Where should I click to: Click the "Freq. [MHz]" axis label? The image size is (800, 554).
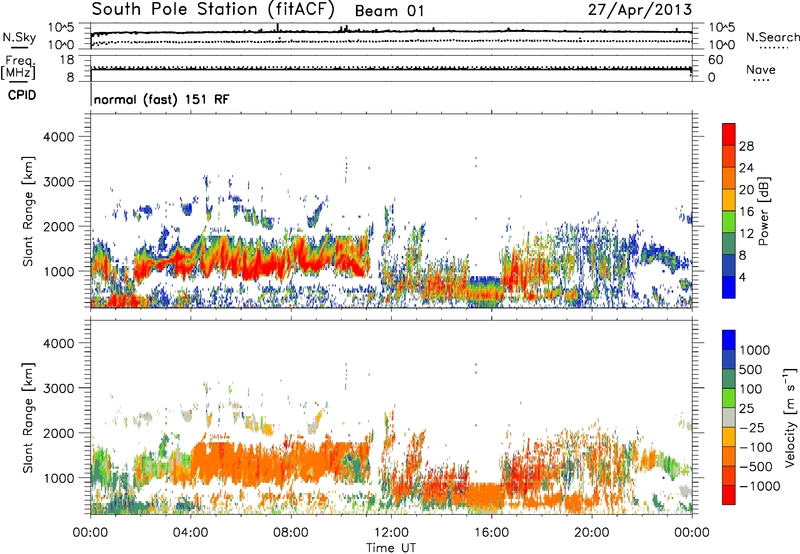click(18, 67)
